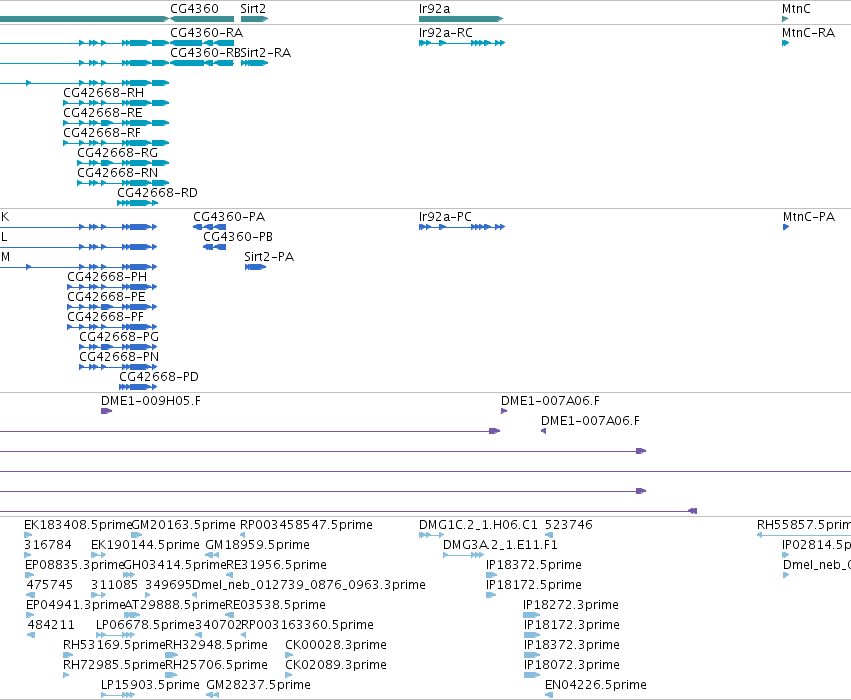Open transcript label CG42668-RD
The image size is (851, 700).
point(157,193)
